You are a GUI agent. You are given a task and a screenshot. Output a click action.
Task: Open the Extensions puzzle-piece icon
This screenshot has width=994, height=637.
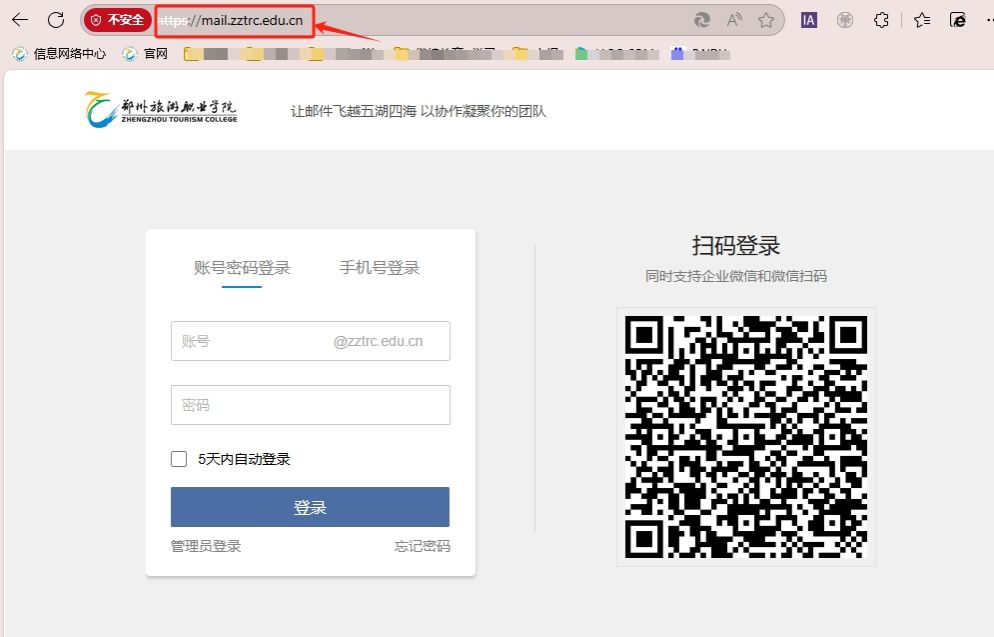[x=881, y=20]
